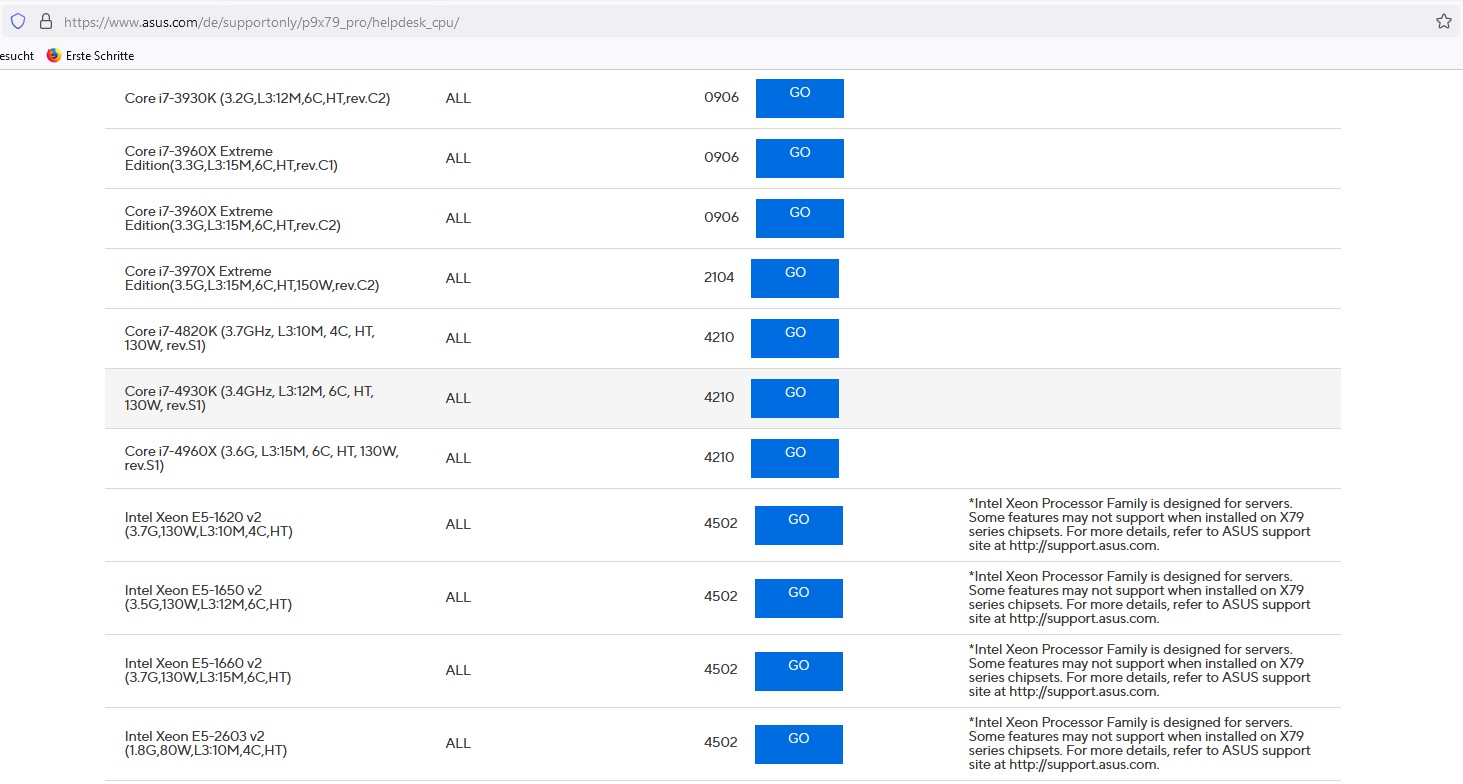
Task: Click ALL in the Core i7-4930K row
Action: [458, 398]
